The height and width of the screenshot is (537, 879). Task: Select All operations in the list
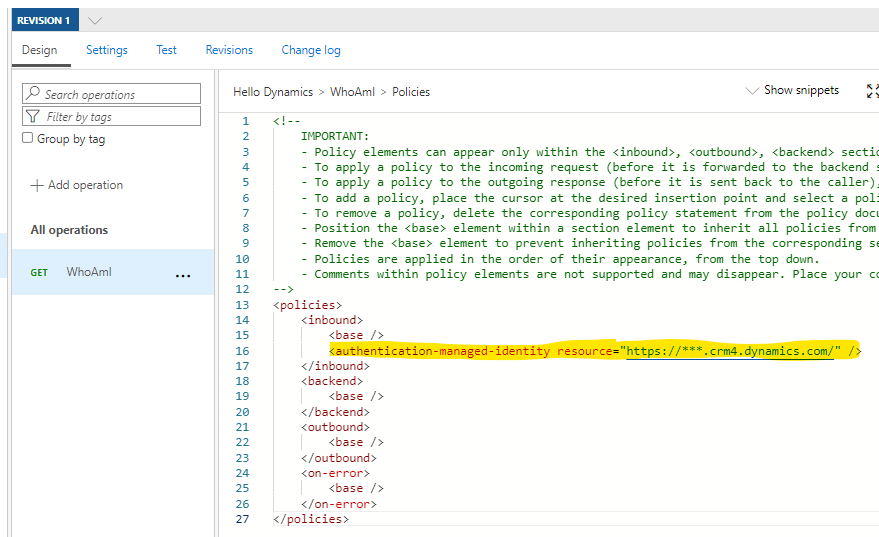click(69, 230)
